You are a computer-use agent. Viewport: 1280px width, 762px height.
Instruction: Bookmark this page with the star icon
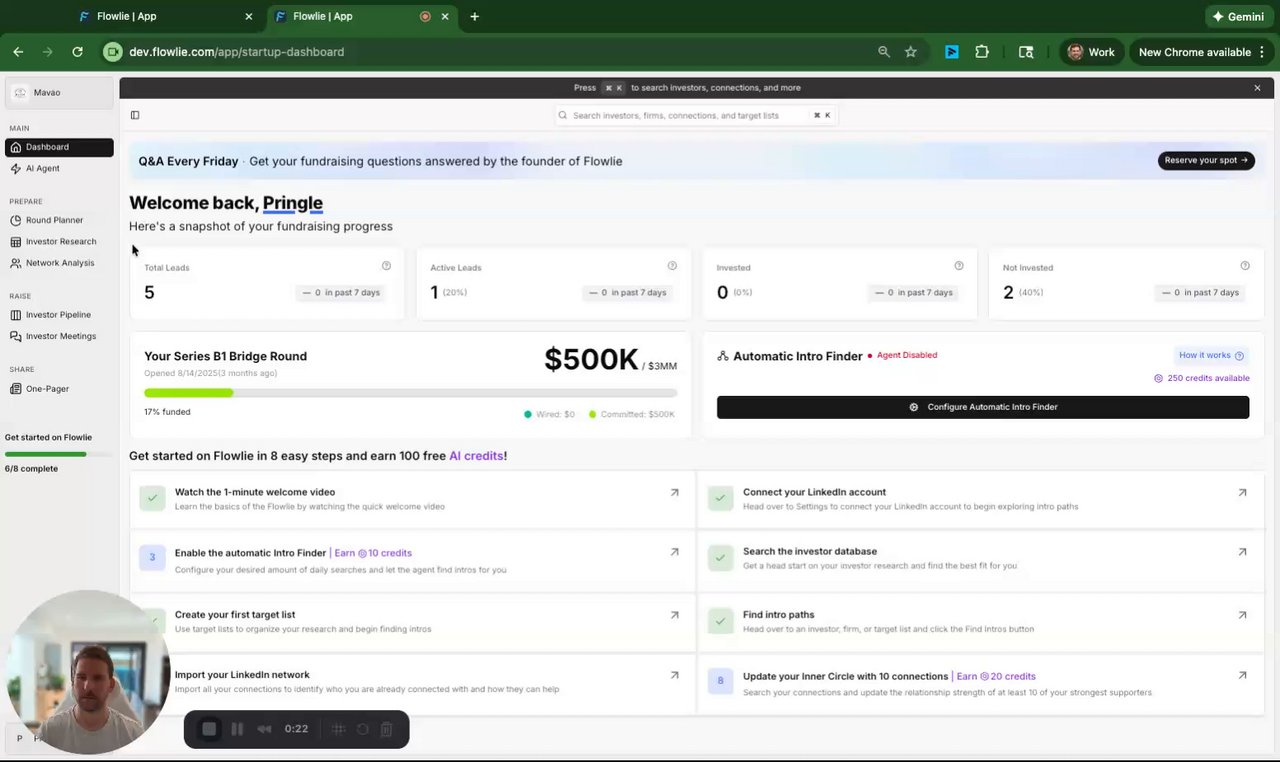coord(910,52)
